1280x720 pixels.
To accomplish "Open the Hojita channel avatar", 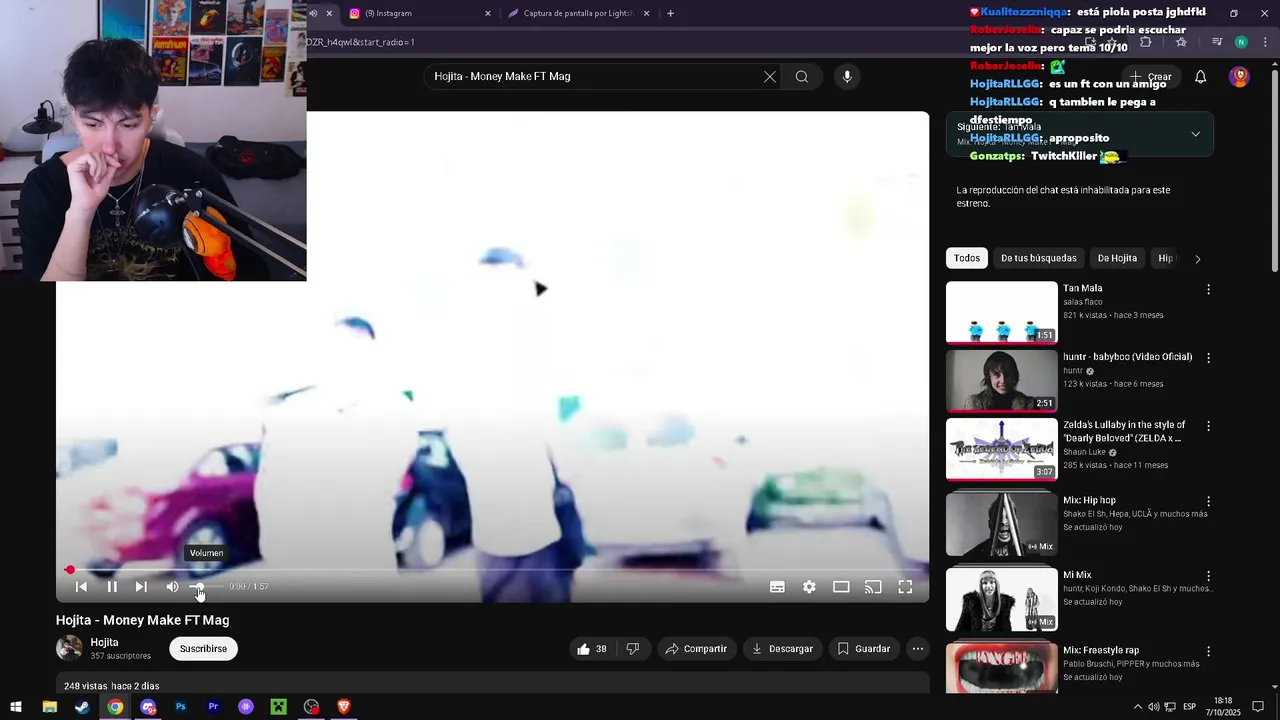I will tap(69, 648).
